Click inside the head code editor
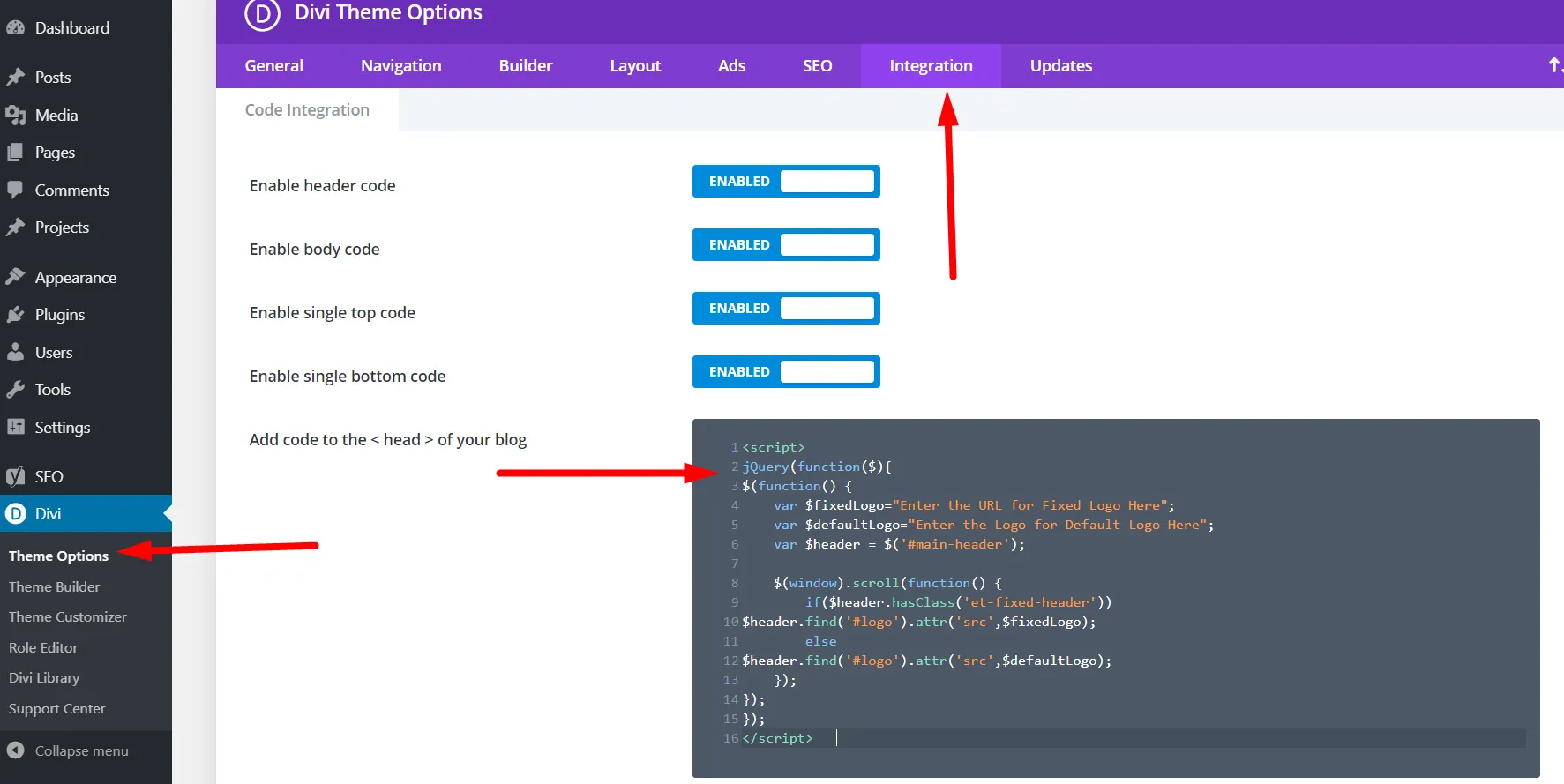Image resolution: width=1564 pixels, height=784 pixels. (x=1116, y=598)
